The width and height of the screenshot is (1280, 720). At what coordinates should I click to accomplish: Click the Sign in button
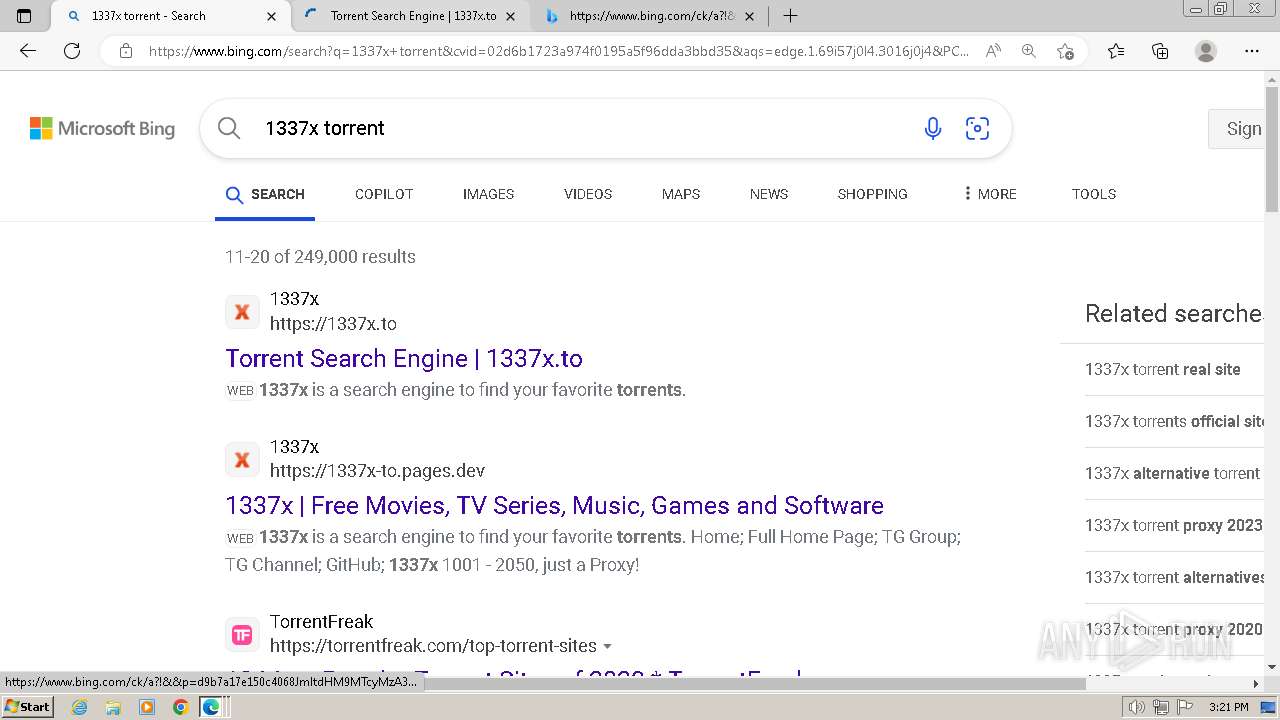point(1238,128)
